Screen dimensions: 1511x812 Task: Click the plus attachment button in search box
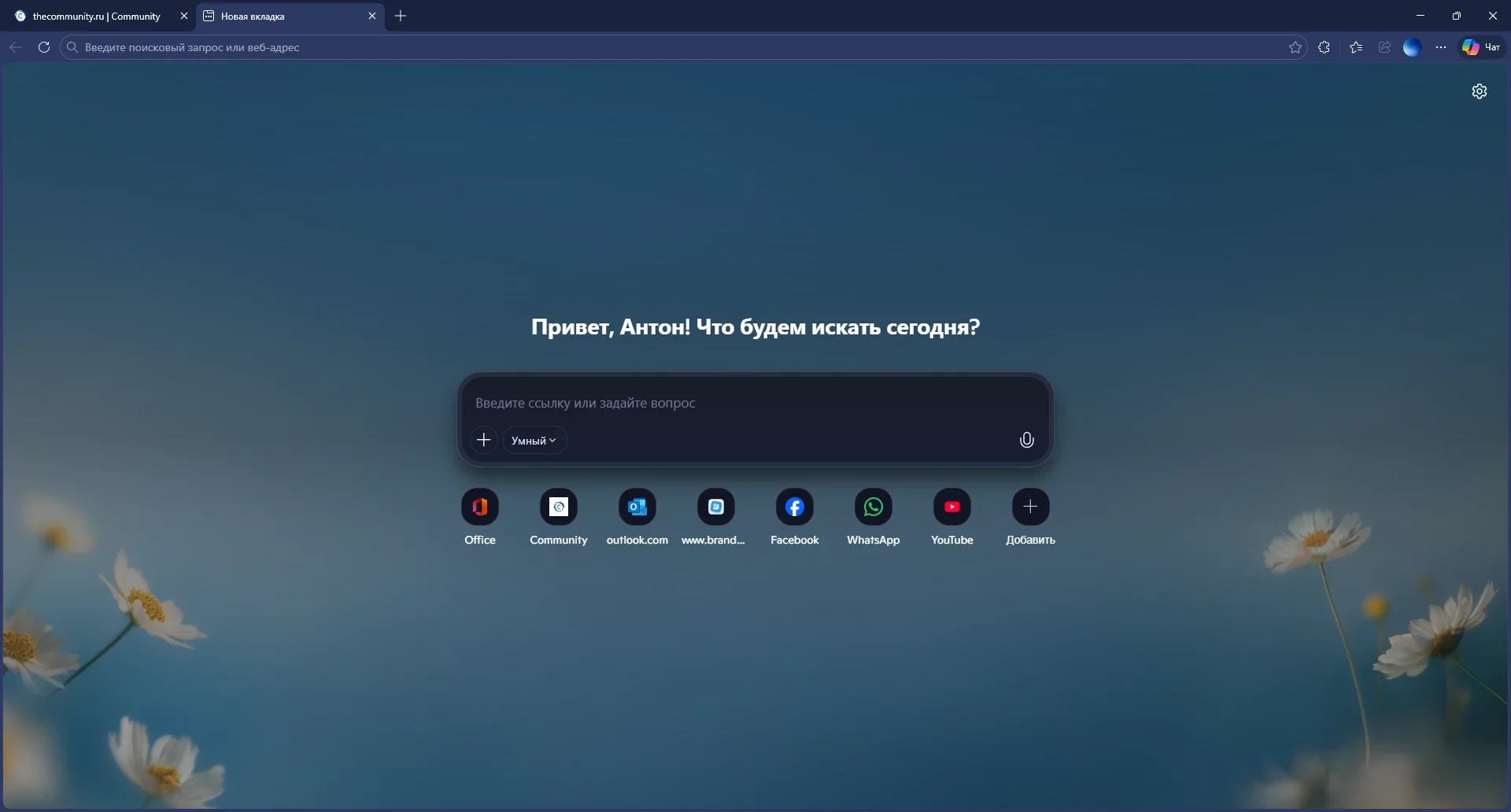(x=484, y=441)
